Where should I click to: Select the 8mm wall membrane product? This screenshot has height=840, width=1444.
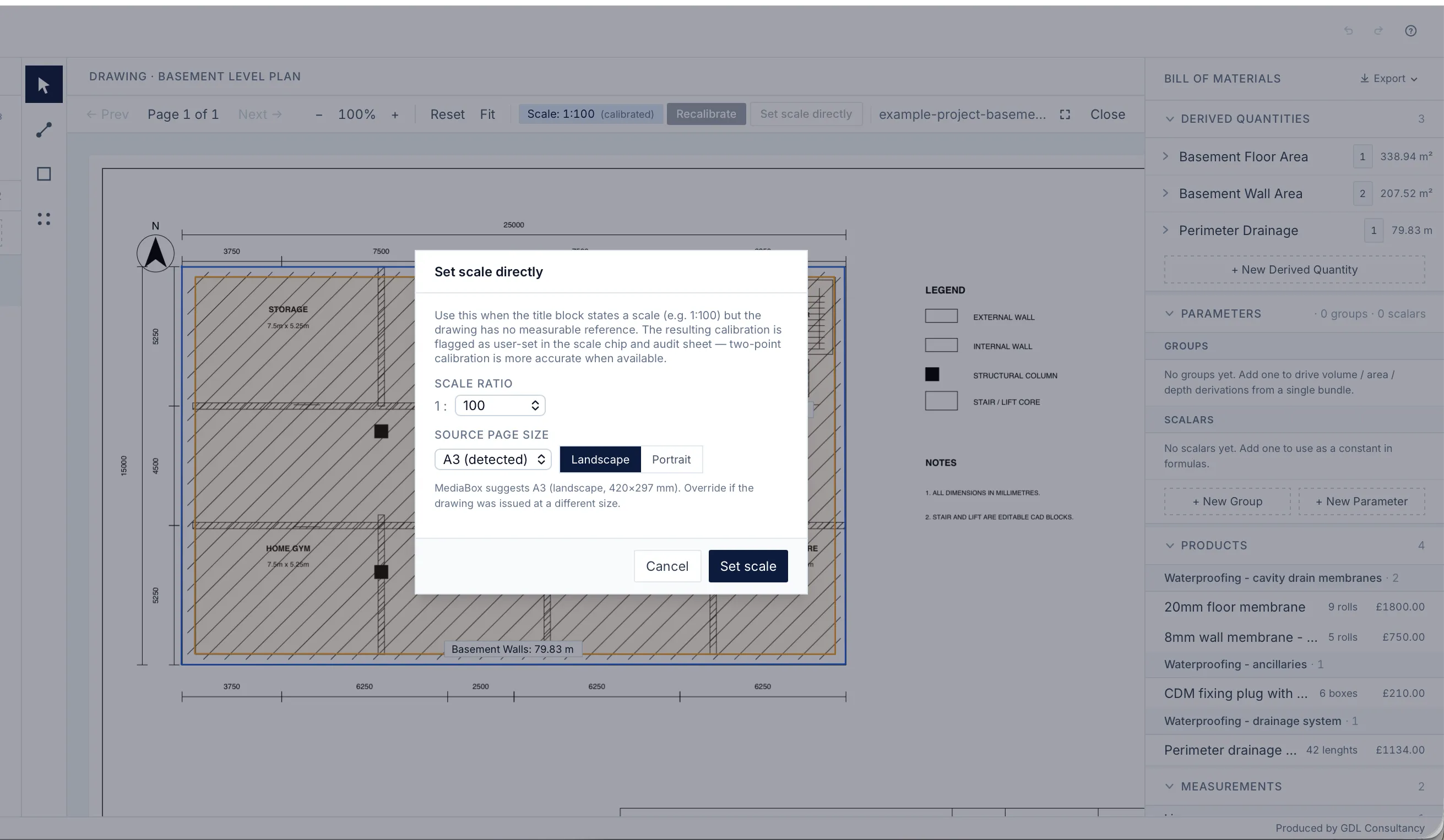[1294, 637]
